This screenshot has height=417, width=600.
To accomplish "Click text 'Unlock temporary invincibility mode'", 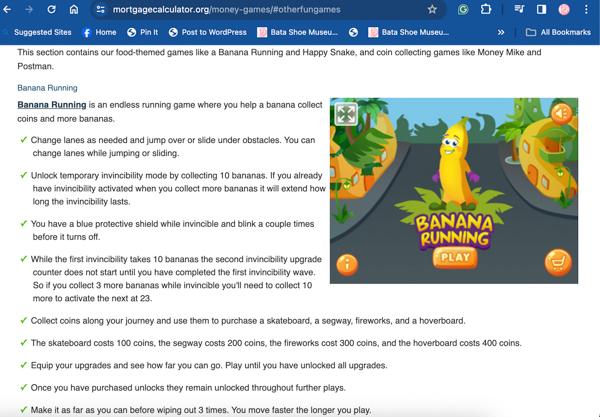I will (97, 176).
